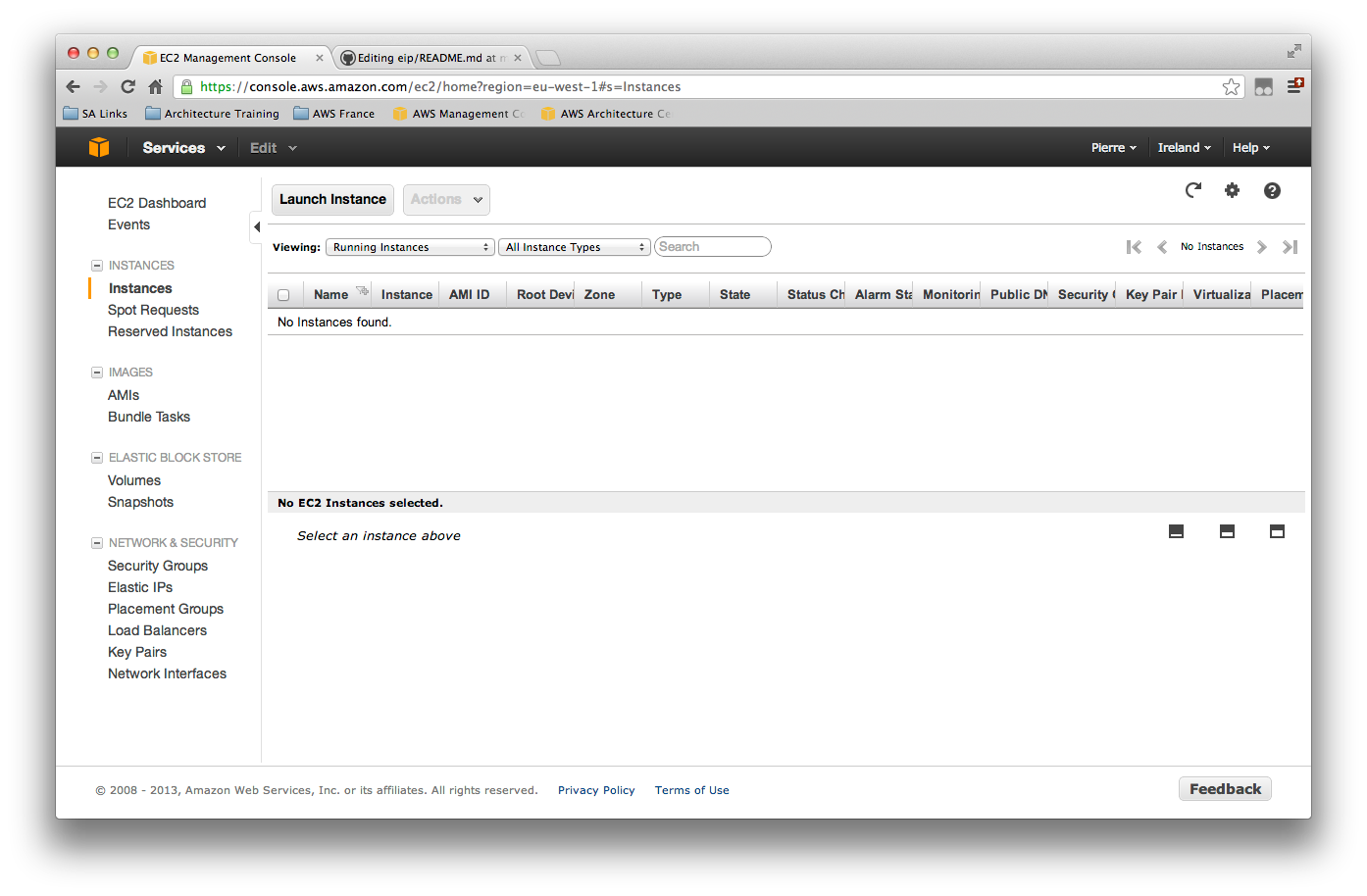Close the Editing eip/README.md tab
The image size is (1367, 896).
pos(518,58)
